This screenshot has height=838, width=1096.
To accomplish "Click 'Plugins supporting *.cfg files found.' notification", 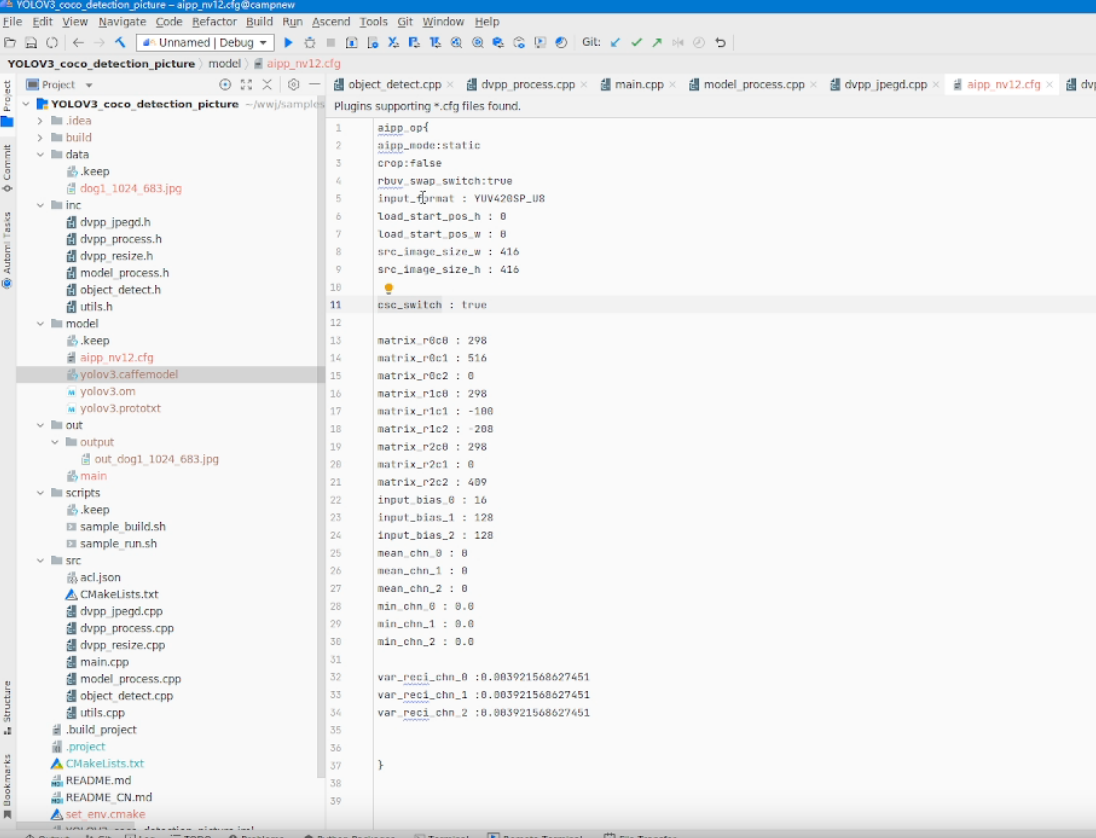I will 427,106.
